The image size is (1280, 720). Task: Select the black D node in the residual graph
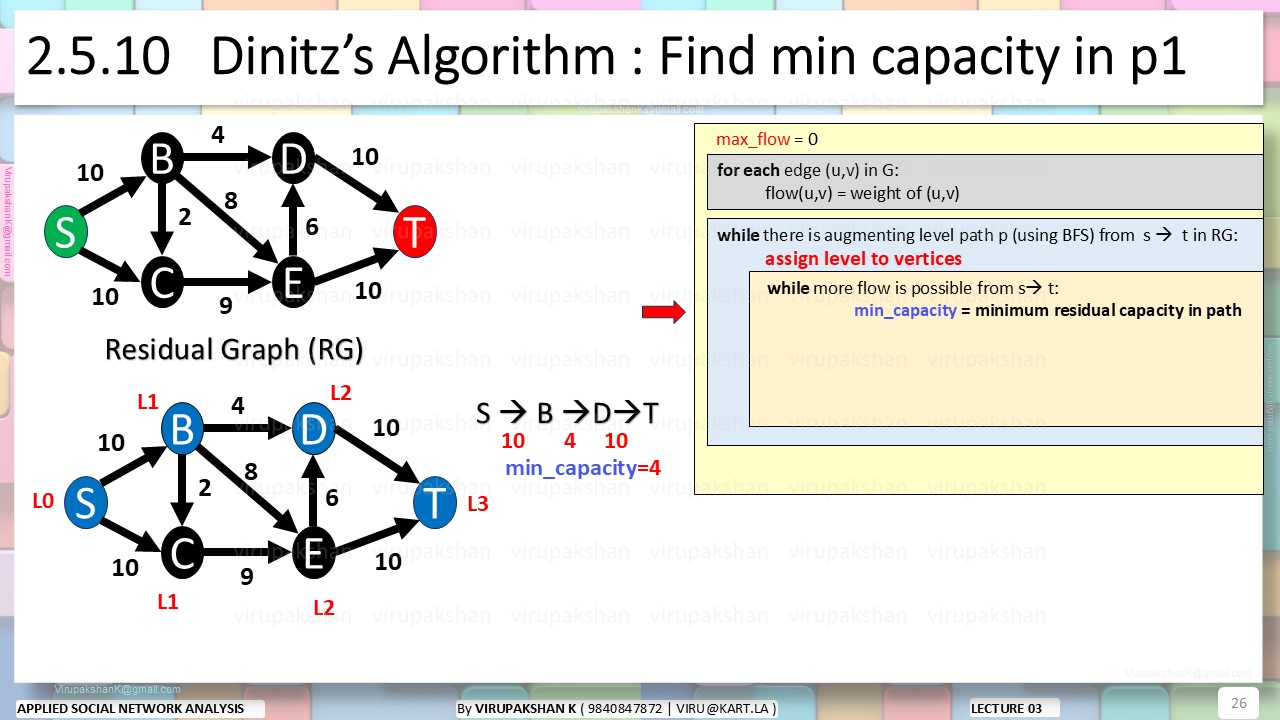click(x=292, y=157)
